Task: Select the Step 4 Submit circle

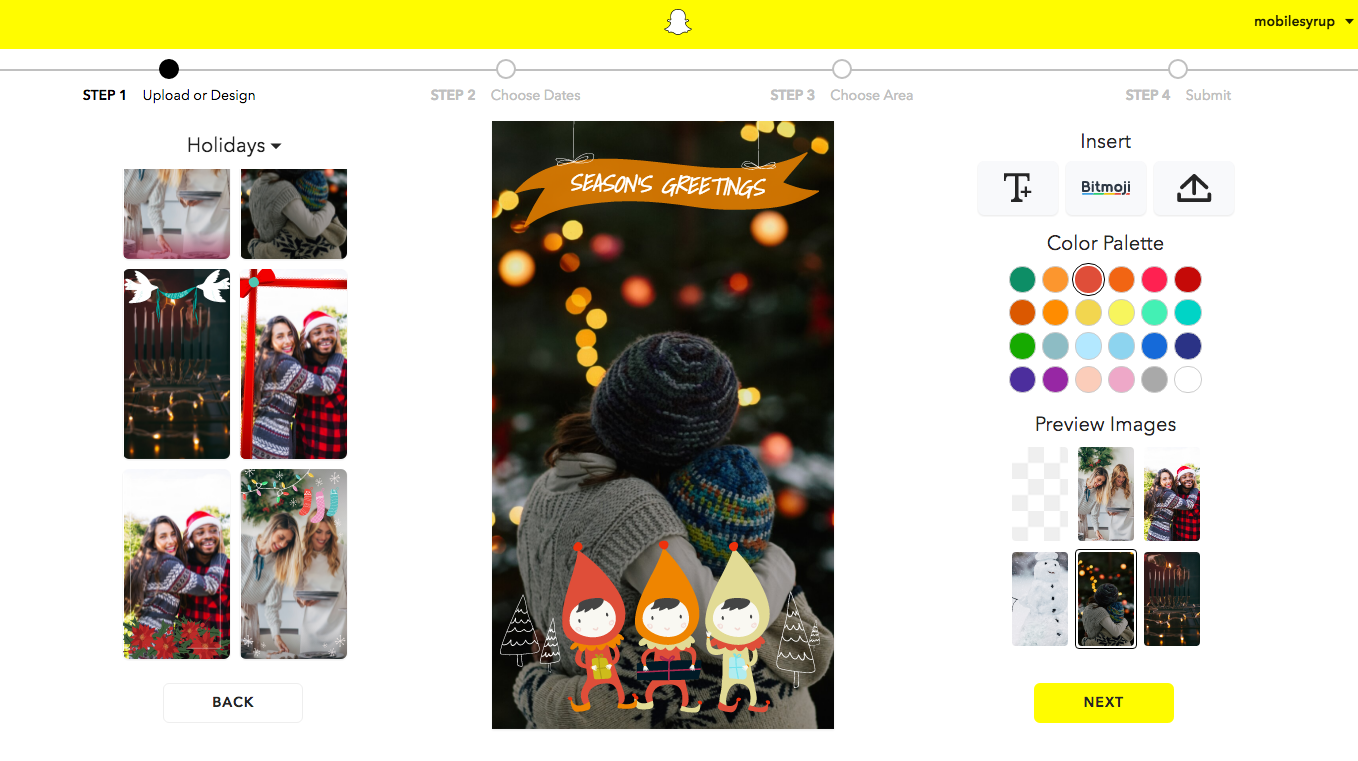Action: (x=1178, y=69)
